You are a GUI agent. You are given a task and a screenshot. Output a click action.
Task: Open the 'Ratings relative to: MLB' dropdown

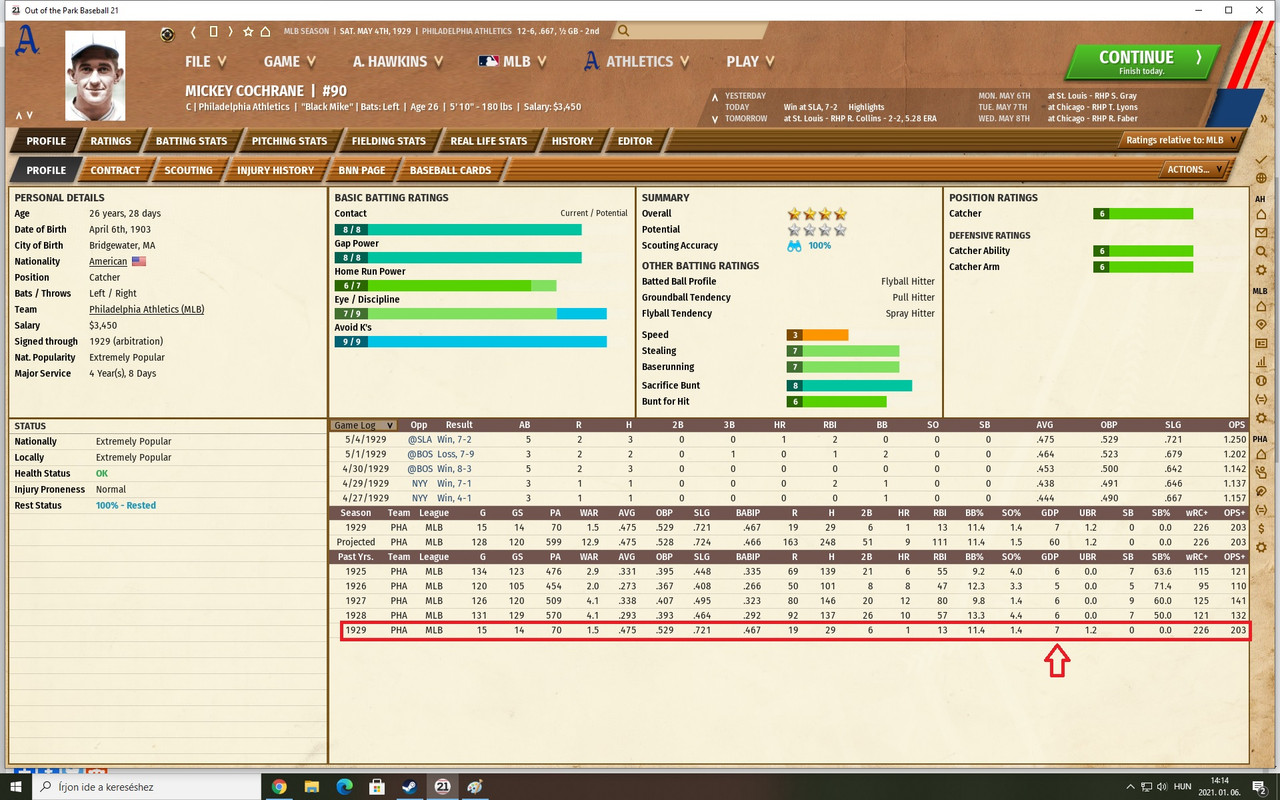tap(1181, 140)
